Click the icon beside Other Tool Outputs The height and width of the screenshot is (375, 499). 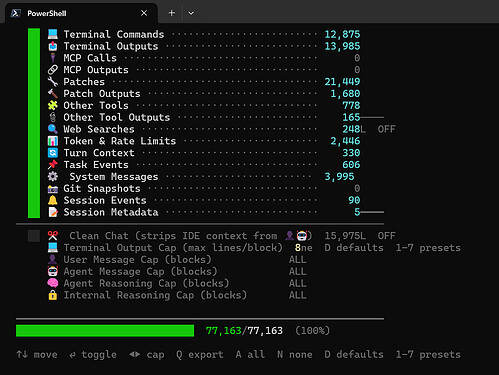click(53, 117)
